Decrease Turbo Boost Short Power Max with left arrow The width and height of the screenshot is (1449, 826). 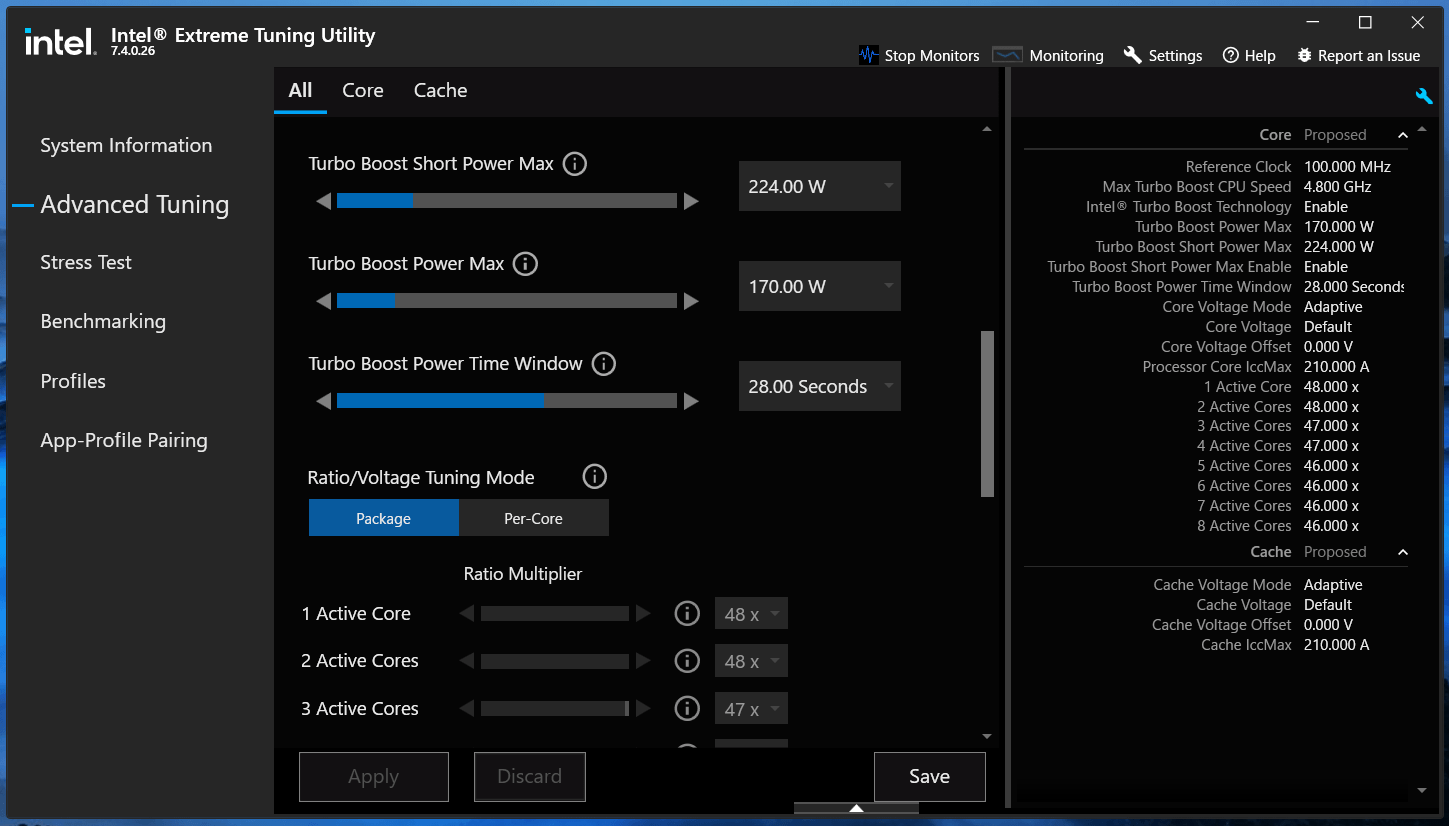click(x=323, y=201)
